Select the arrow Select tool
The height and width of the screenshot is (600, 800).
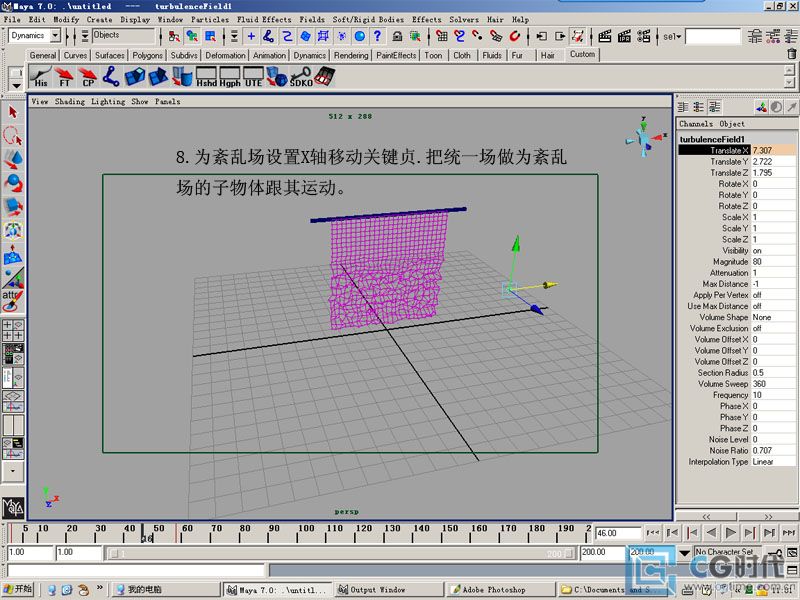pos(13,112)
